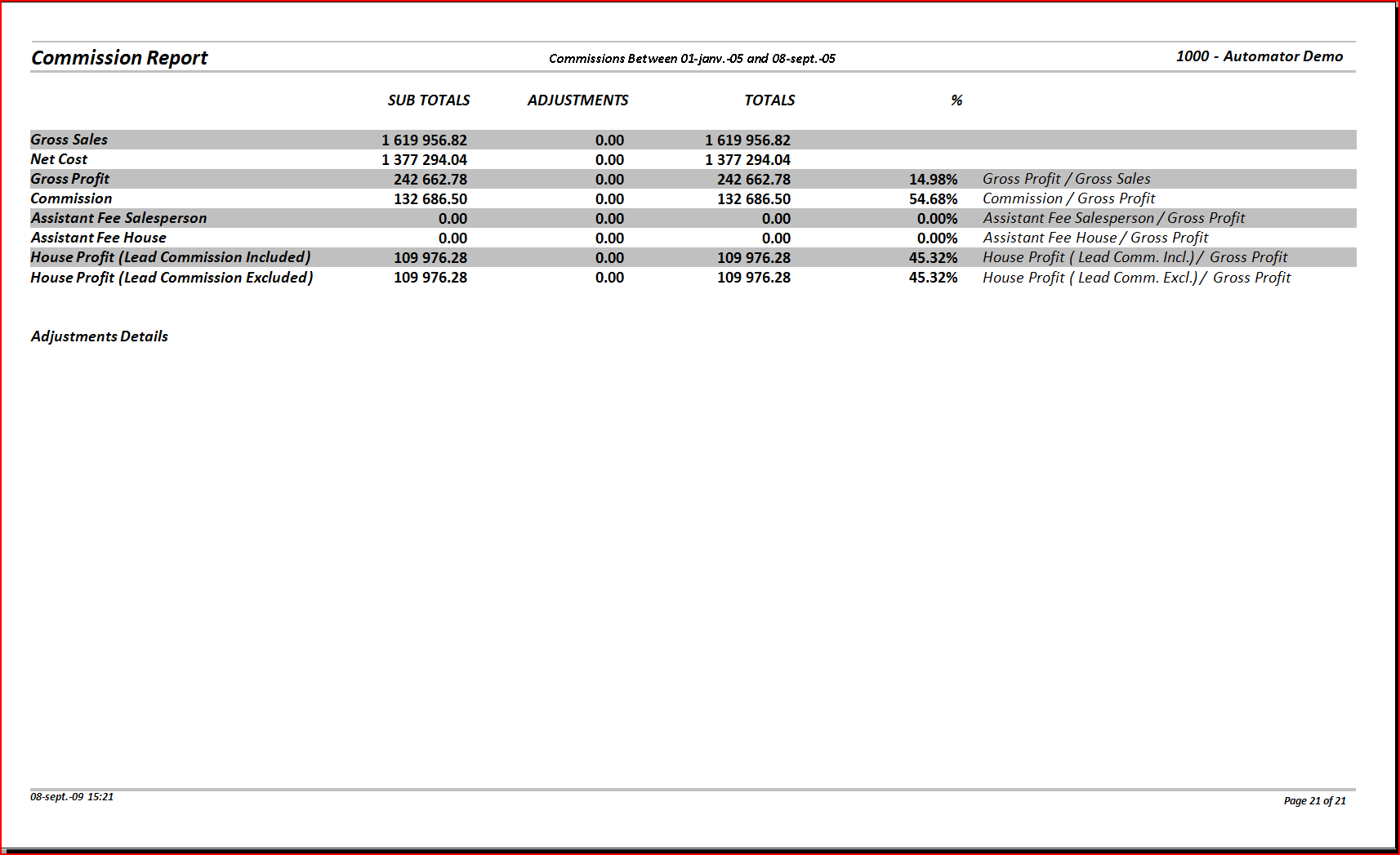Click the 132 686.50 commission sub total
This screenshot has width=1400, height=855.
(x=430, y=199)
